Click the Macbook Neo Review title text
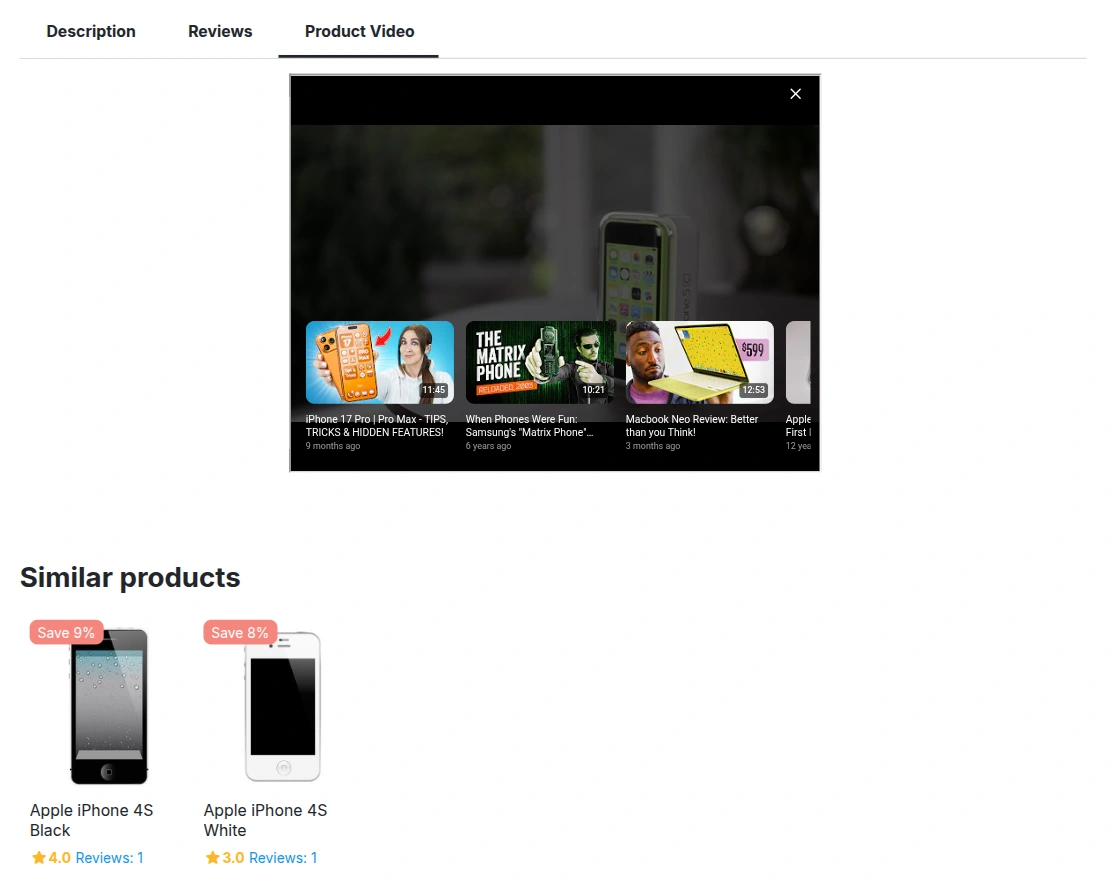The image size is (1120, 880). click(x=691, y=426)
